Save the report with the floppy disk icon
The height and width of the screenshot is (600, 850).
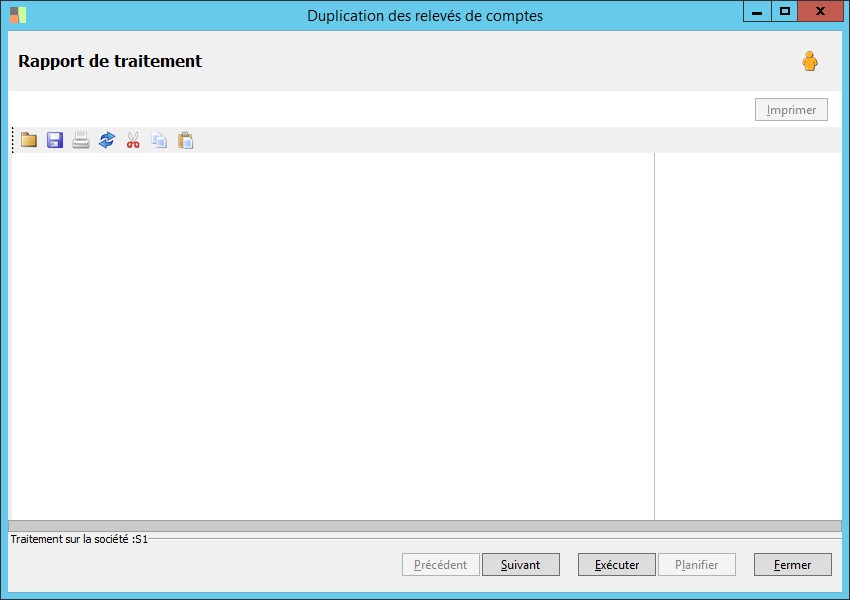pyautogui.click(x=55, y=140)
